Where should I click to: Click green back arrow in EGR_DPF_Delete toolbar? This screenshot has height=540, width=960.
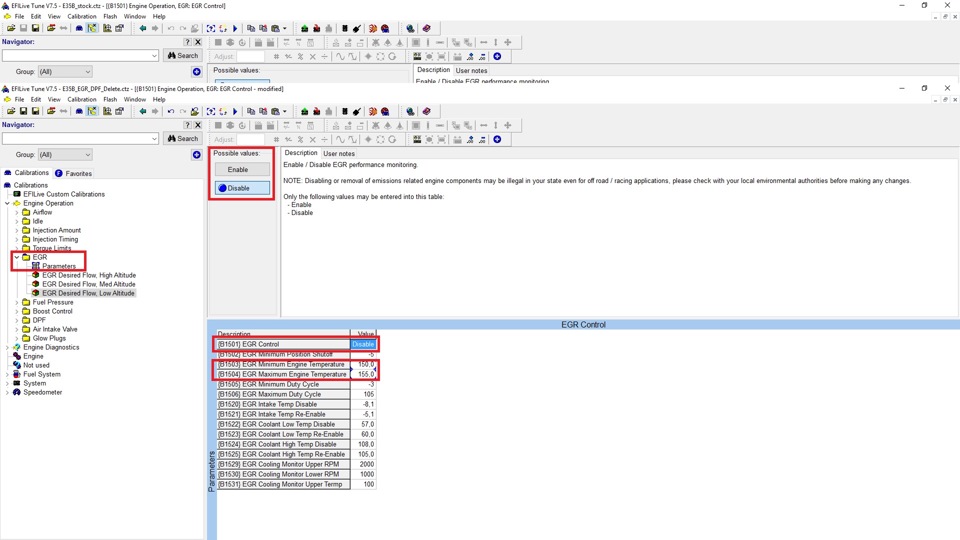(x=143, y=111)
